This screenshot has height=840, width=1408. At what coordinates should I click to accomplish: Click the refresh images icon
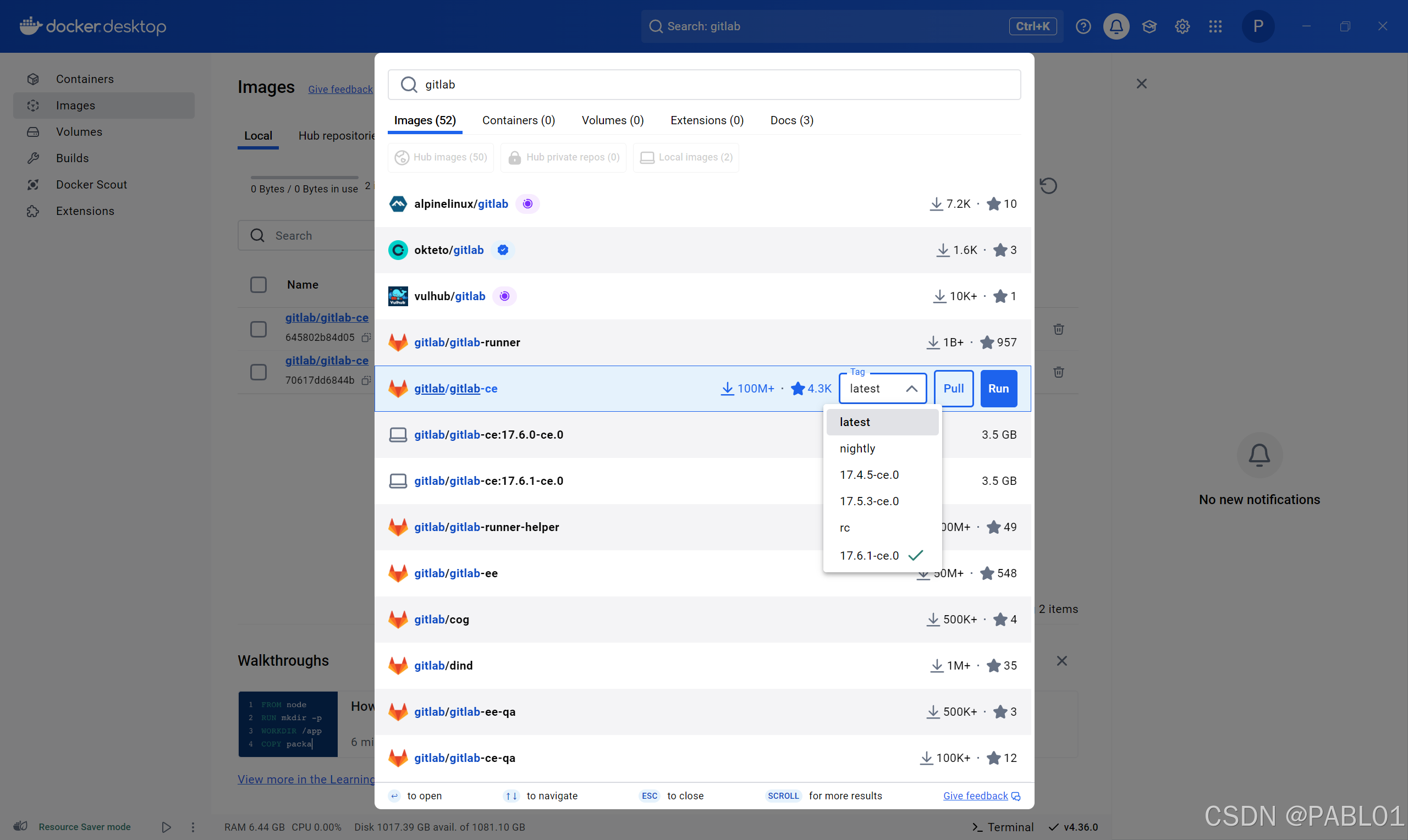tap(1048, 186)
